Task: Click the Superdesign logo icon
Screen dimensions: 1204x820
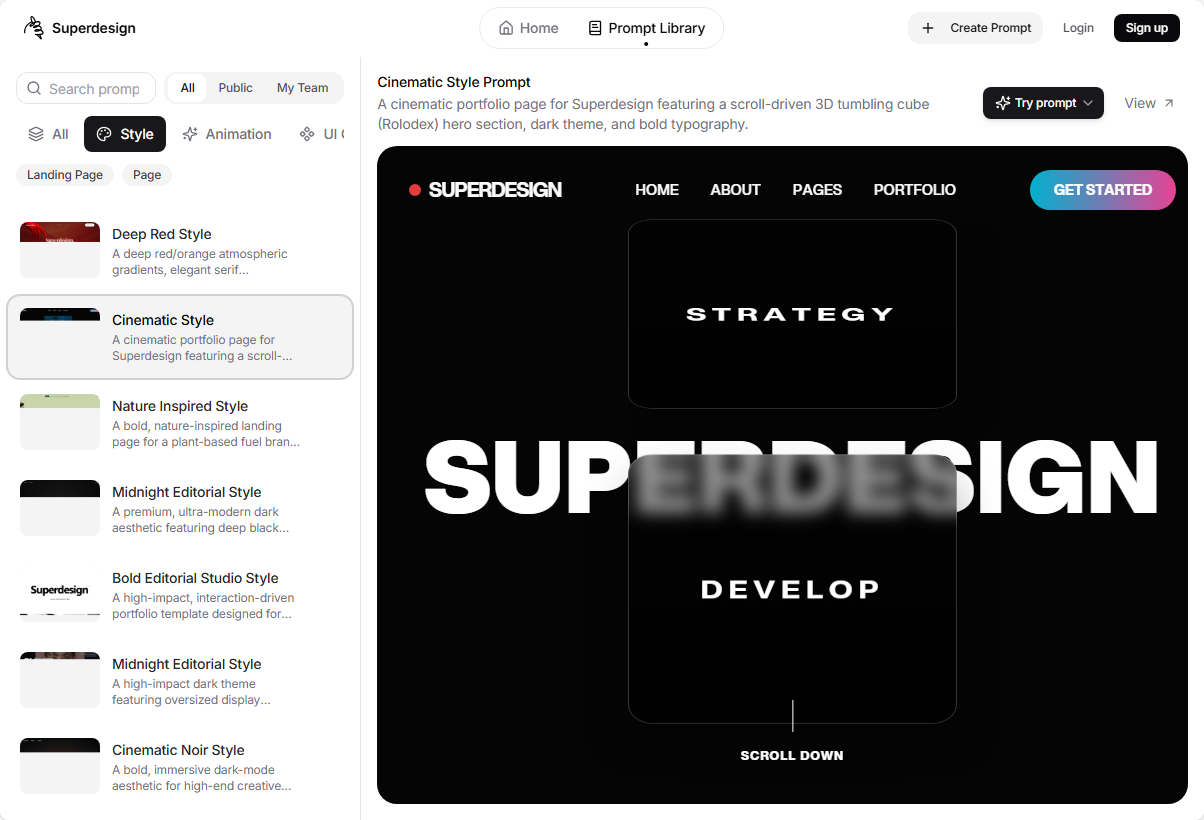Action: click(x=34, y=28)
